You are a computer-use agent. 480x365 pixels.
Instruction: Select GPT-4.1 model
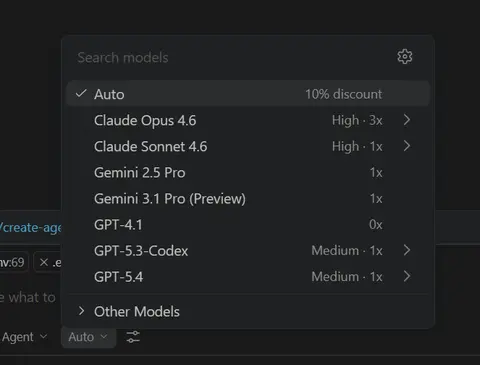248,224
